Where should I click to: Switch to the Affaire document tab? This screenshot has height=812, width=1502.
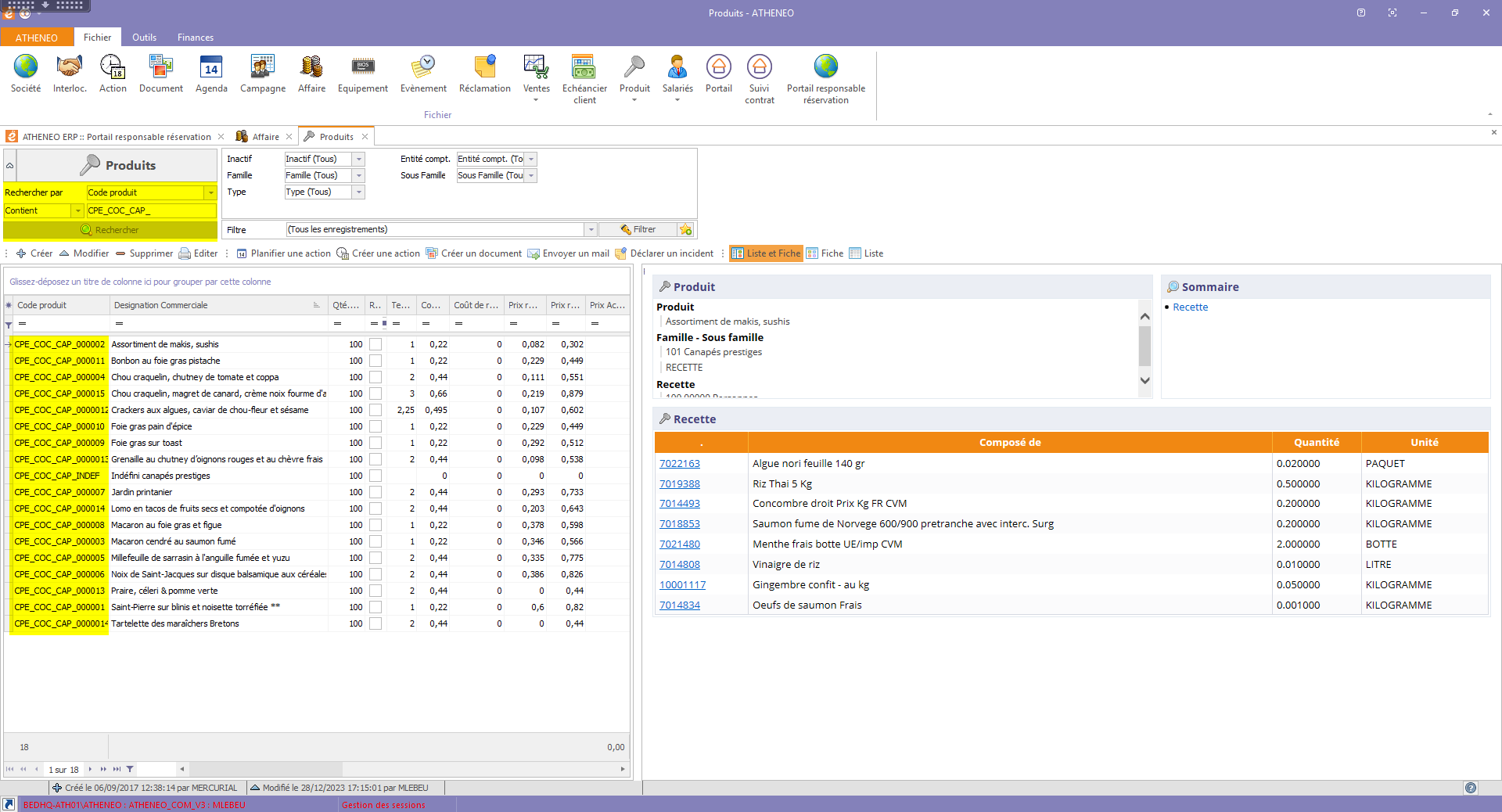pyautogui.click(x=265, y=137)
